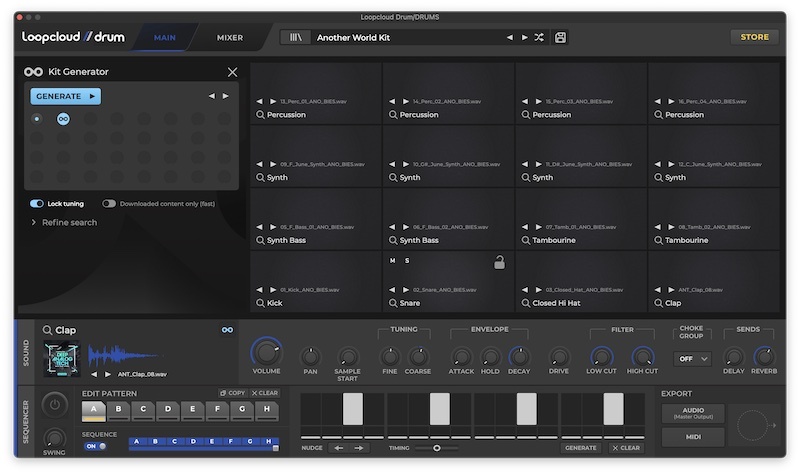Viewport: 800px width, 474px height.
Task: Toggle the Lock tuning switch
Action: click(x=37, y=203)
